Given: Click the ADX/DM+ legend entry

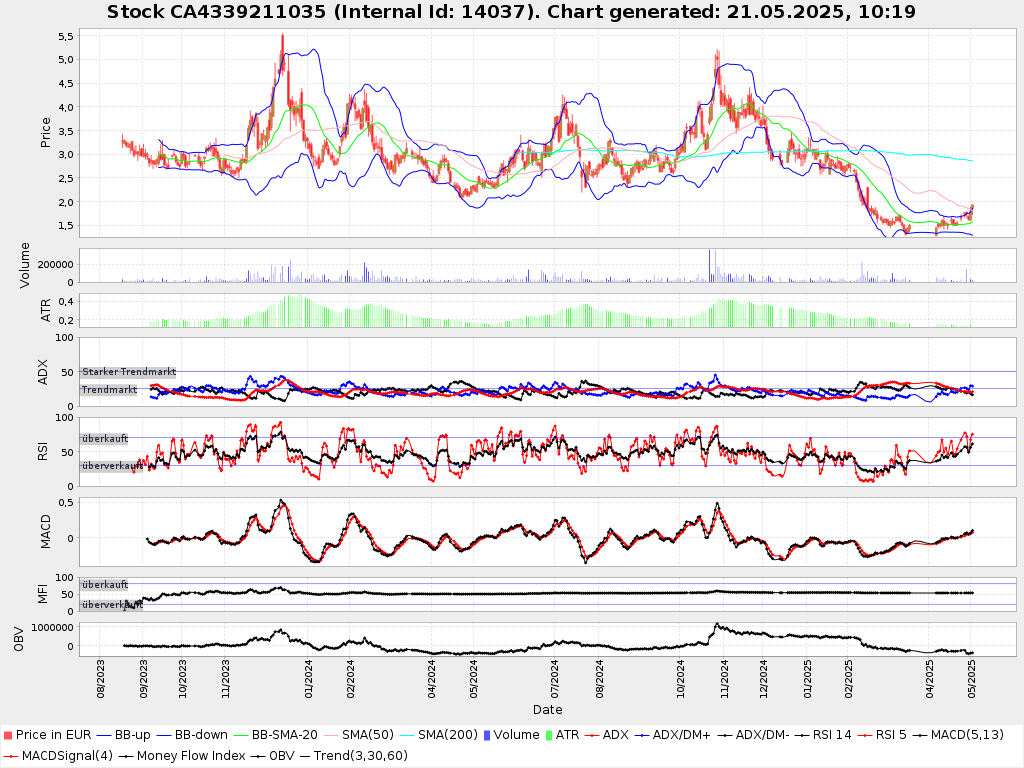Looking at the screenshot, I should (673, 735).
